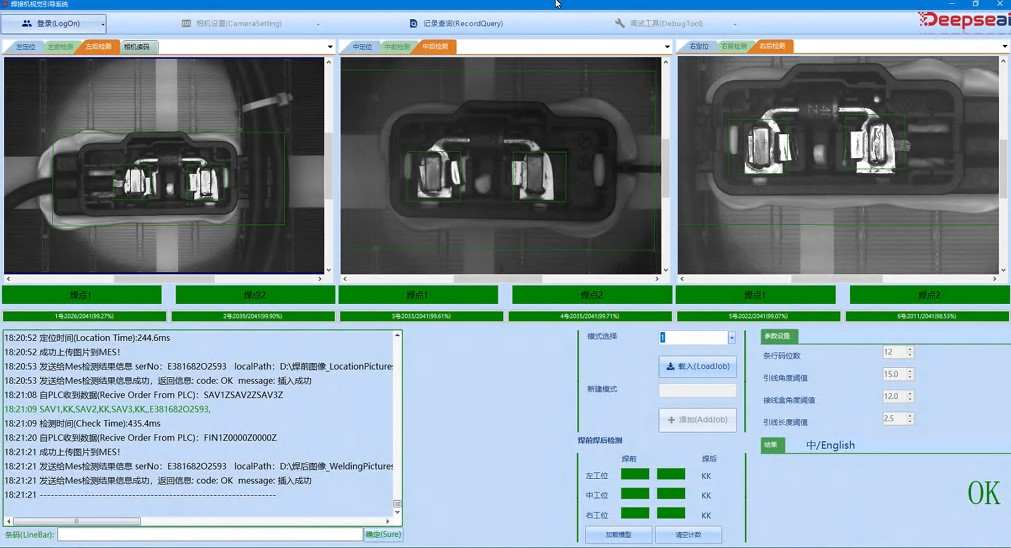Click the 确定(Sure) button
Image resolution: width=1011 pixels, height=548 pixels.
[383, 535]
